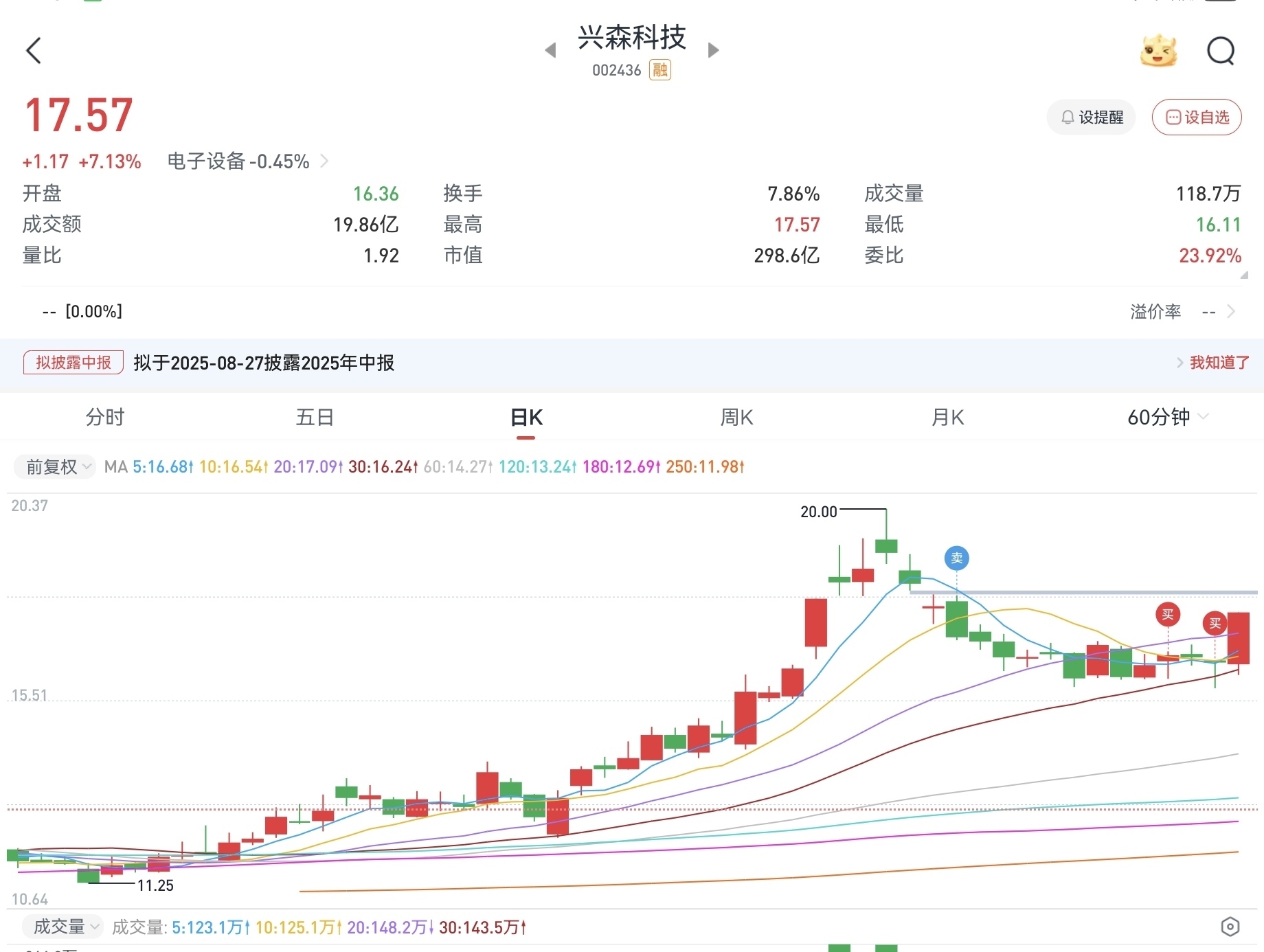
Task: Click the 市值 298.6亿 value
Action: pos(787,256)
